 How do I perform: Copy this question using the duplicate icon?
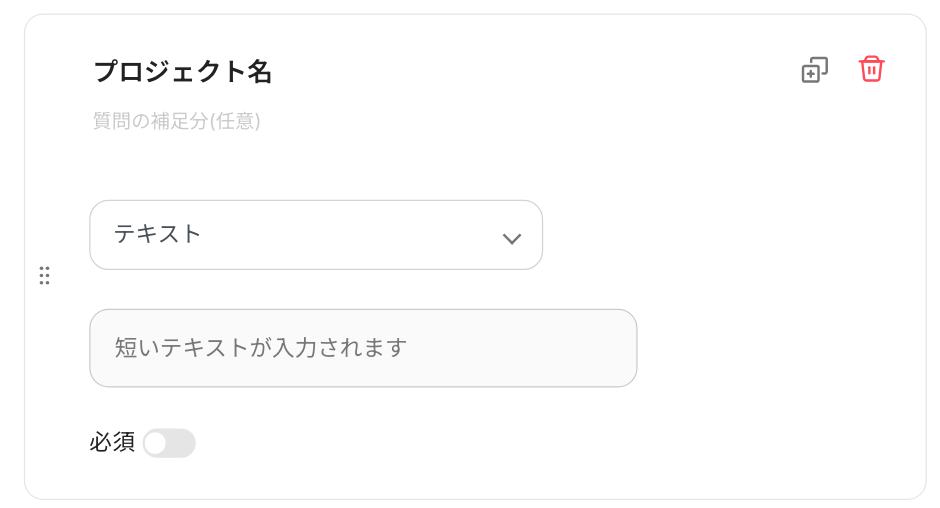[815, 70]
